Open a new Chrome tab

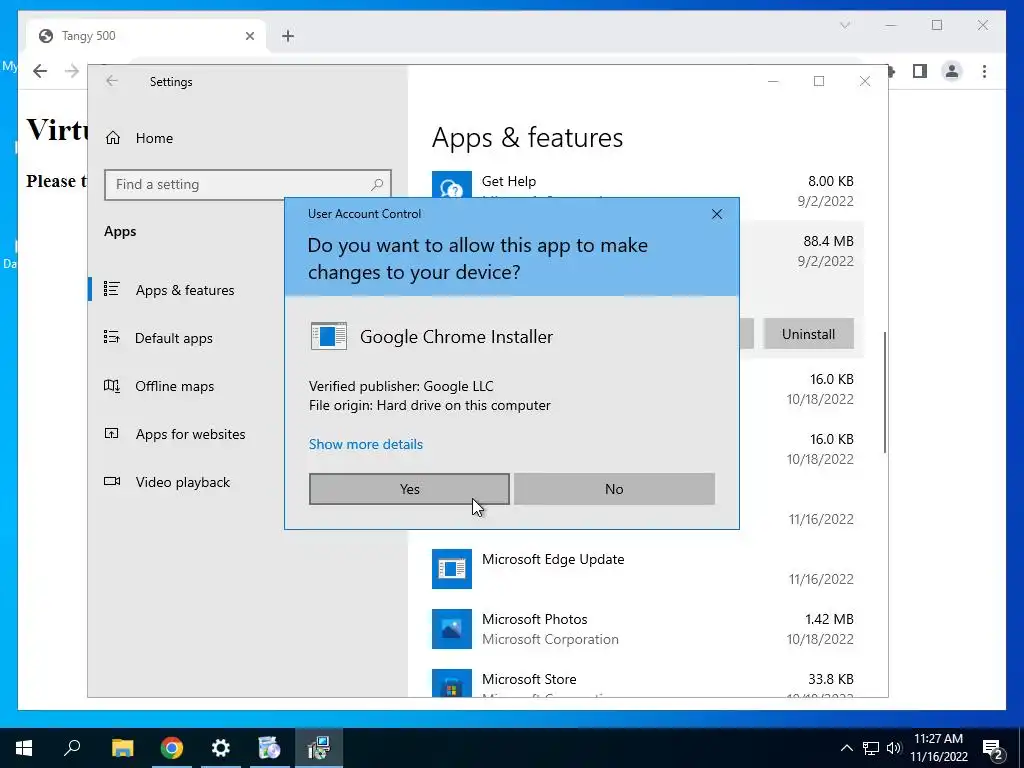(x=288, y=36)
